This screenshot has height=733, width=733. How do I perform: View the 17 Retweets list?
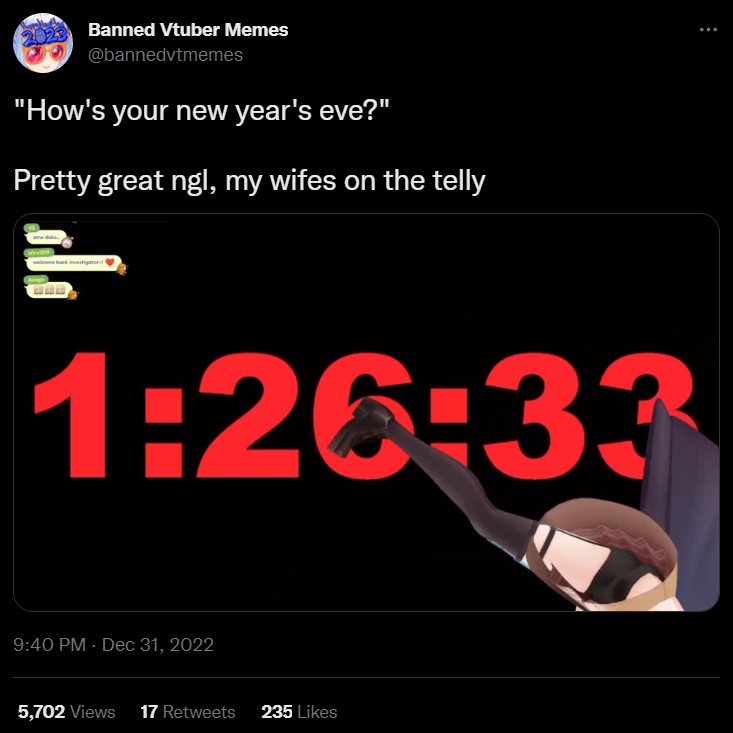click(x=188, y=711)
